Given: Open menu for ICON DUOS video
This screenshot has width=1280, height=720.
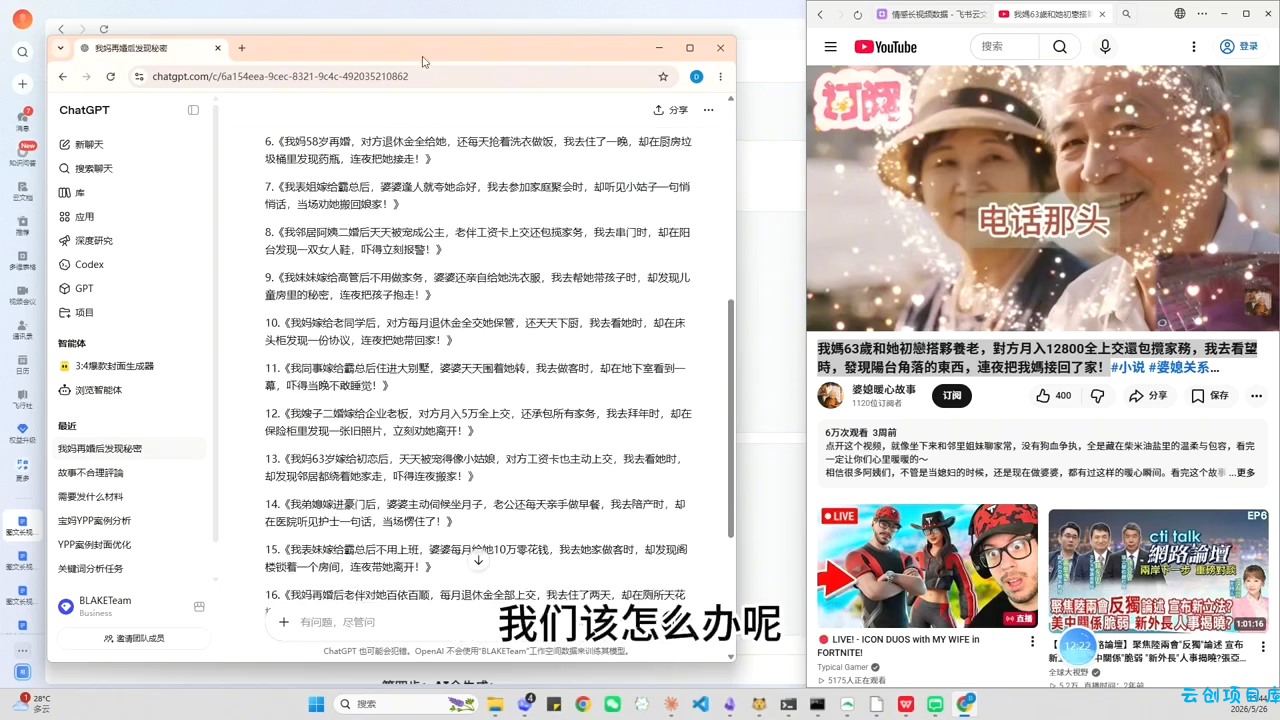Looking at the screenshot, I should (1032, 642).
